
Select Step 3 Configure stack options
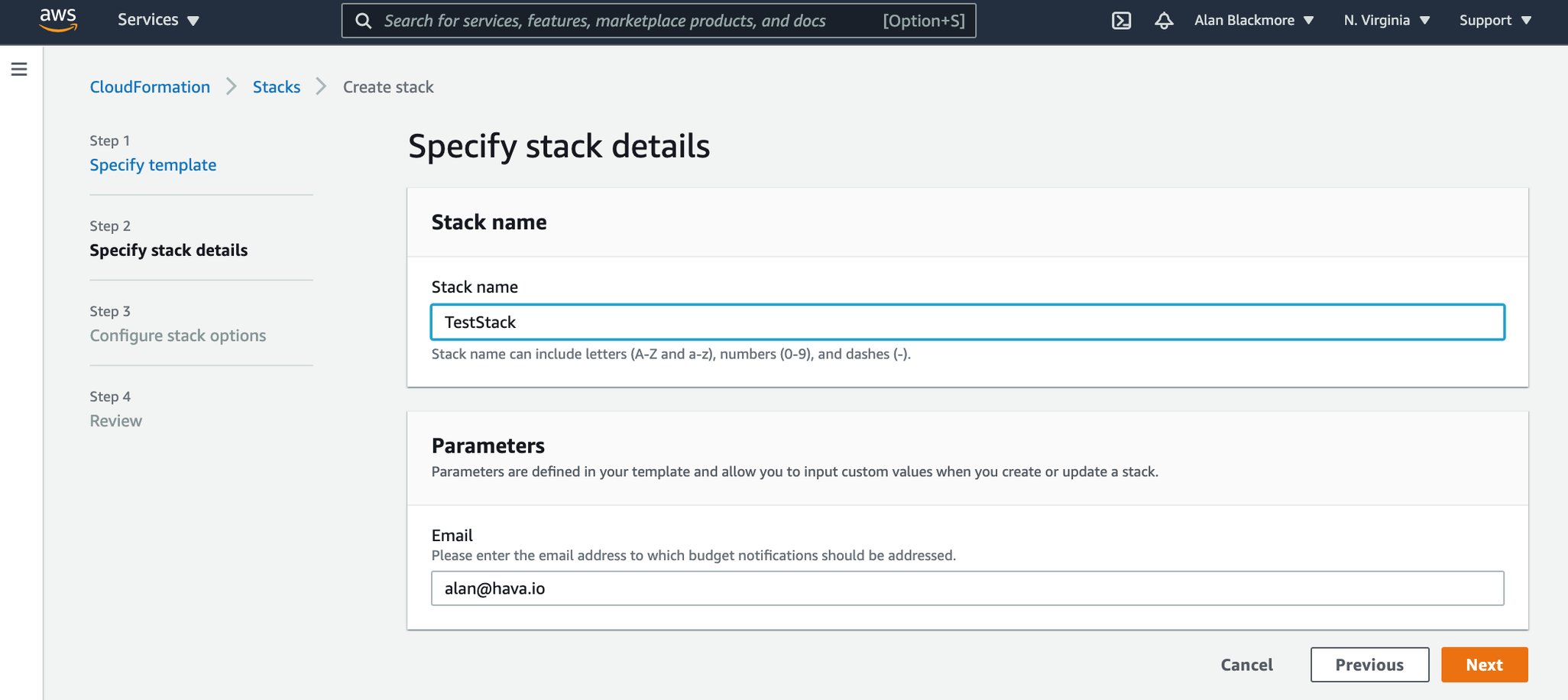[x=177, y=335]
